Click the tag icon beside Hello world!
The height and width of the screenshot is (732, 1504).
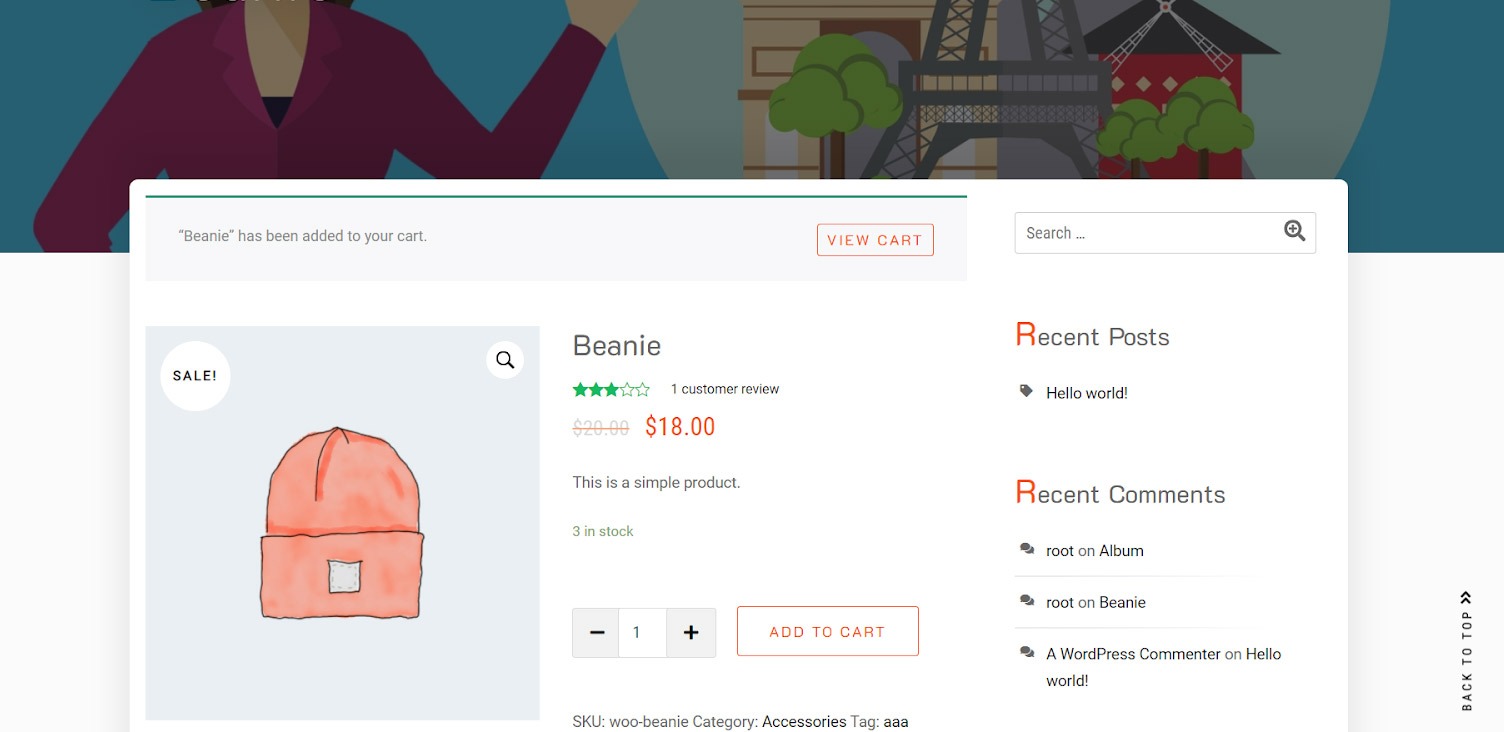[x=1026, y=392]
